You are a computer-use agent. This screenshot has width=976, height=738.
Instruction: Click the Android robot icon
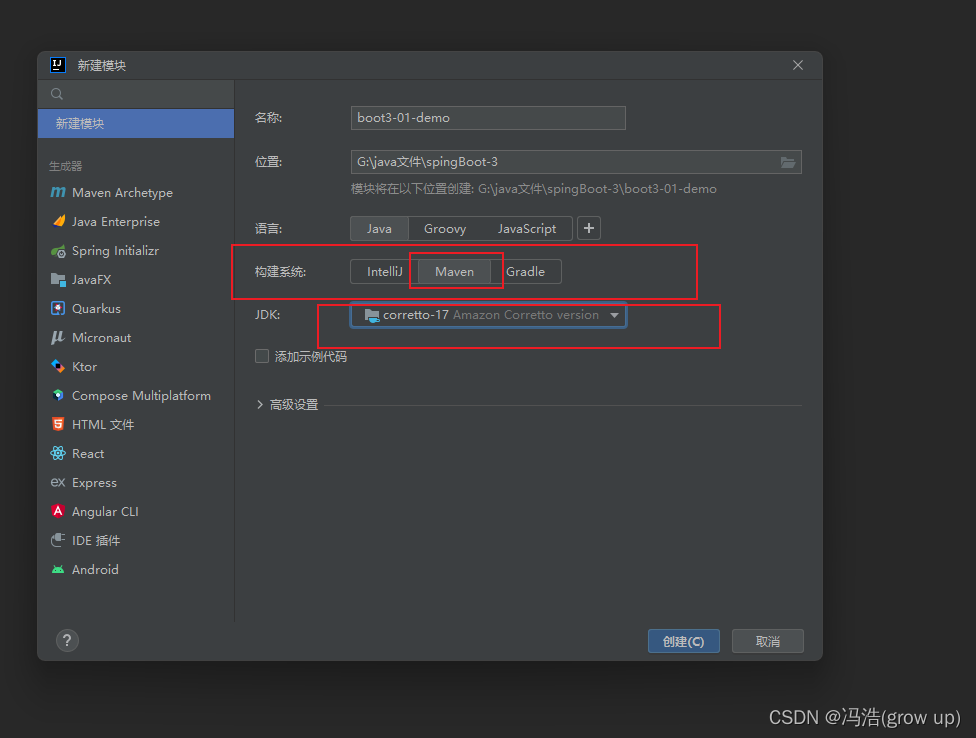(x=58, y=569)
